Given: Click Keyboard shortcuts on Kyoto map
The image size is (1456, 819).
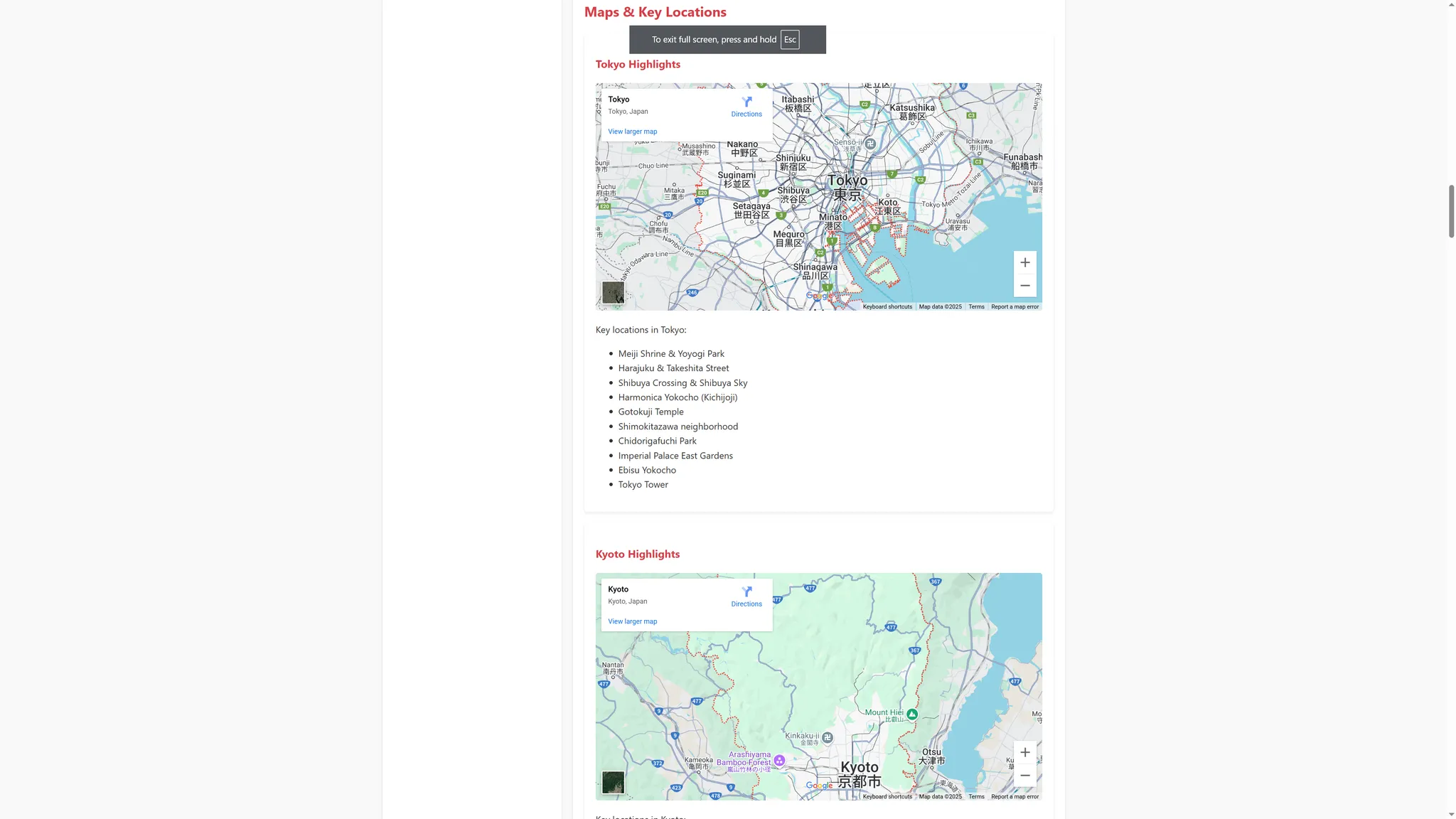Looking at the screenshot, I should pyautogui.click(x=887, y=797).
